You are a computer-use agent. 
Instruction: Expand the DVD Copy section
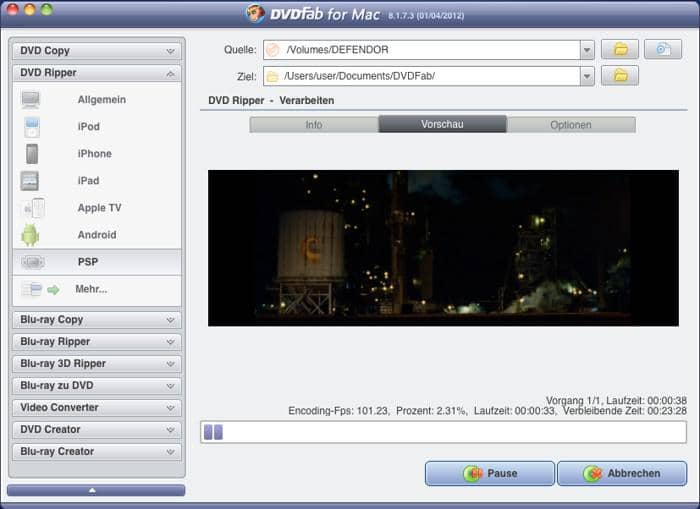tap(97, 51)
